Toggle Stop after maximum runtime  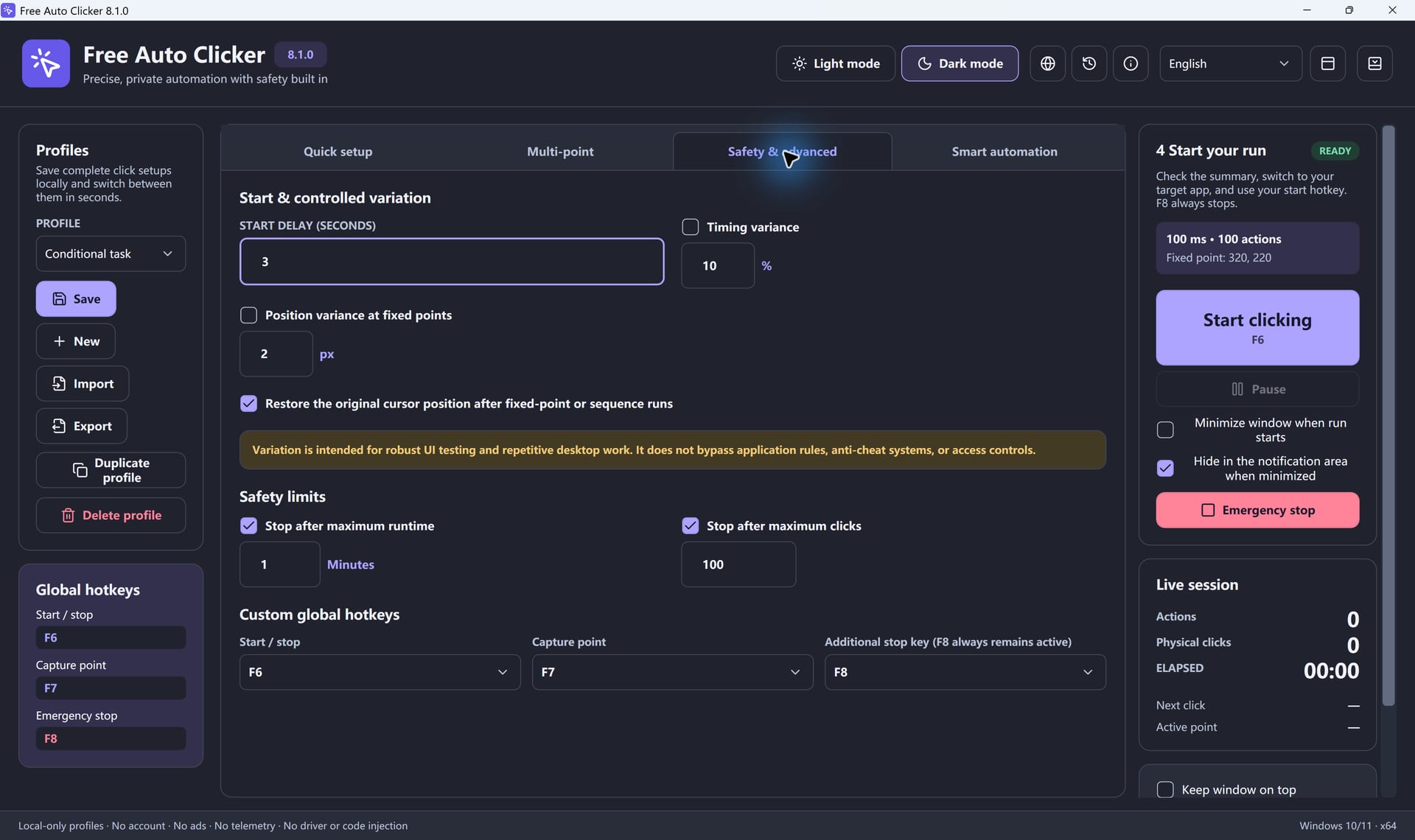pyautogui.click(x=248, y=526)
